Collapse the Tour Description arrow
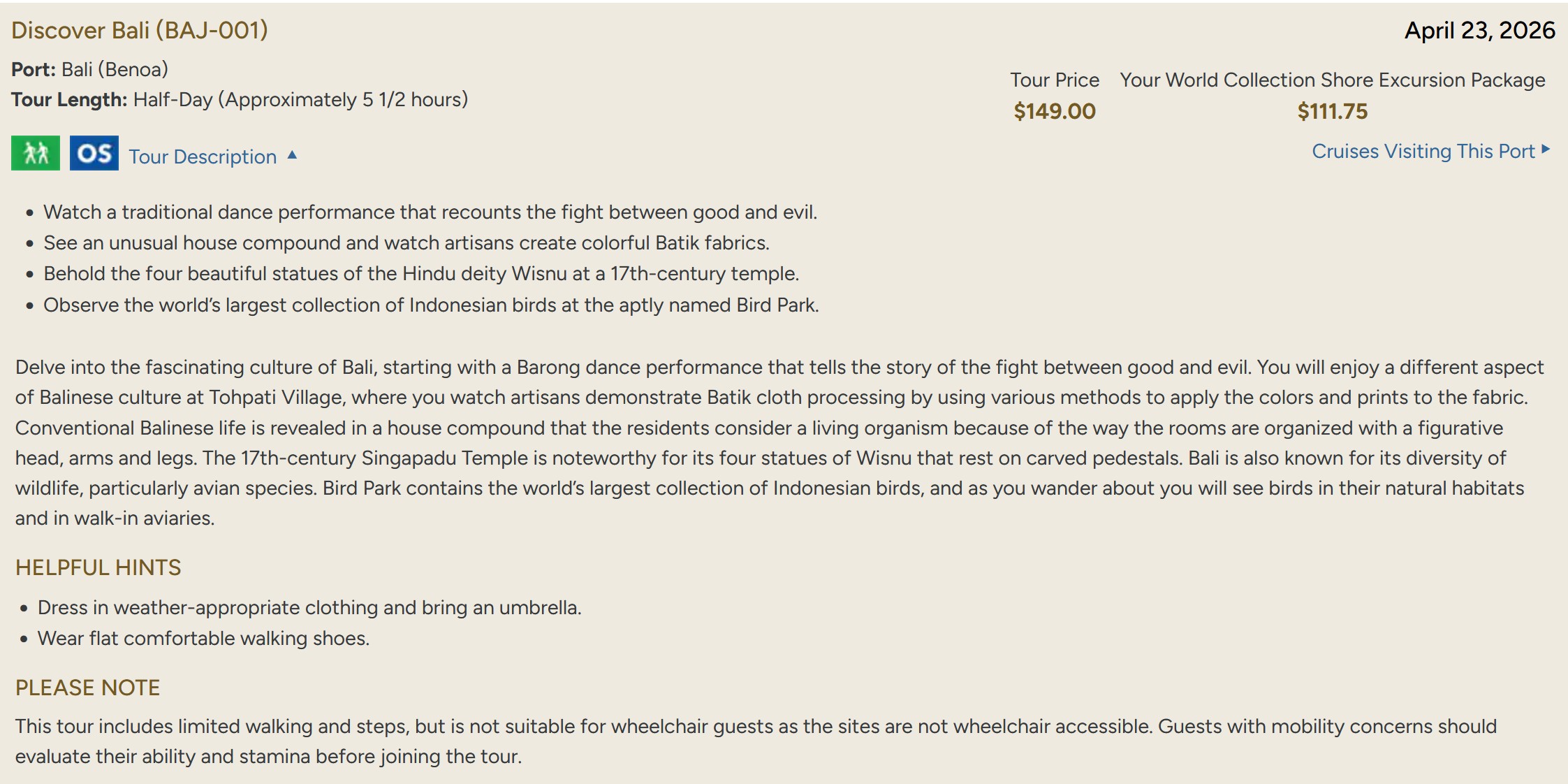 (293, 155)
